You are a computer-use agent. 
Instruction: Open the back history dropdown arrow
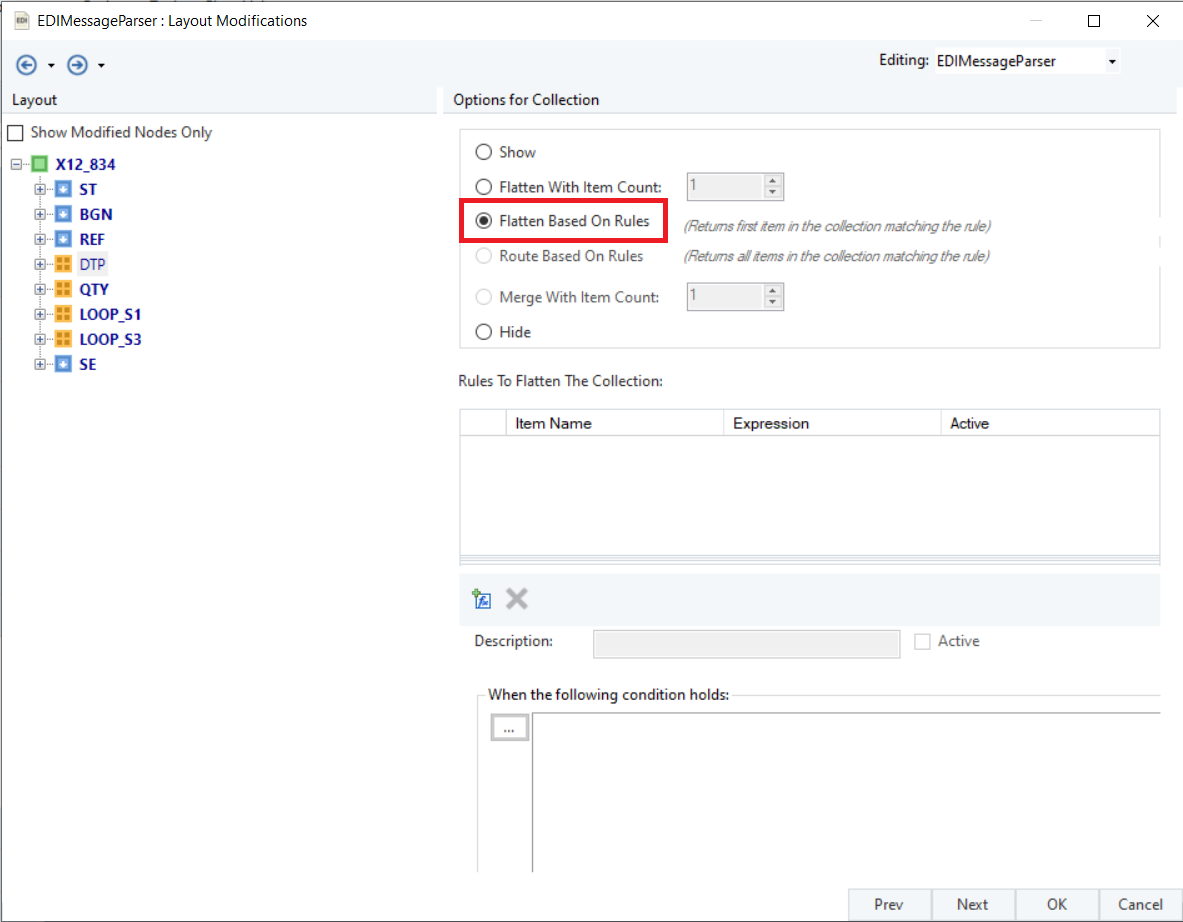(51, 66)
